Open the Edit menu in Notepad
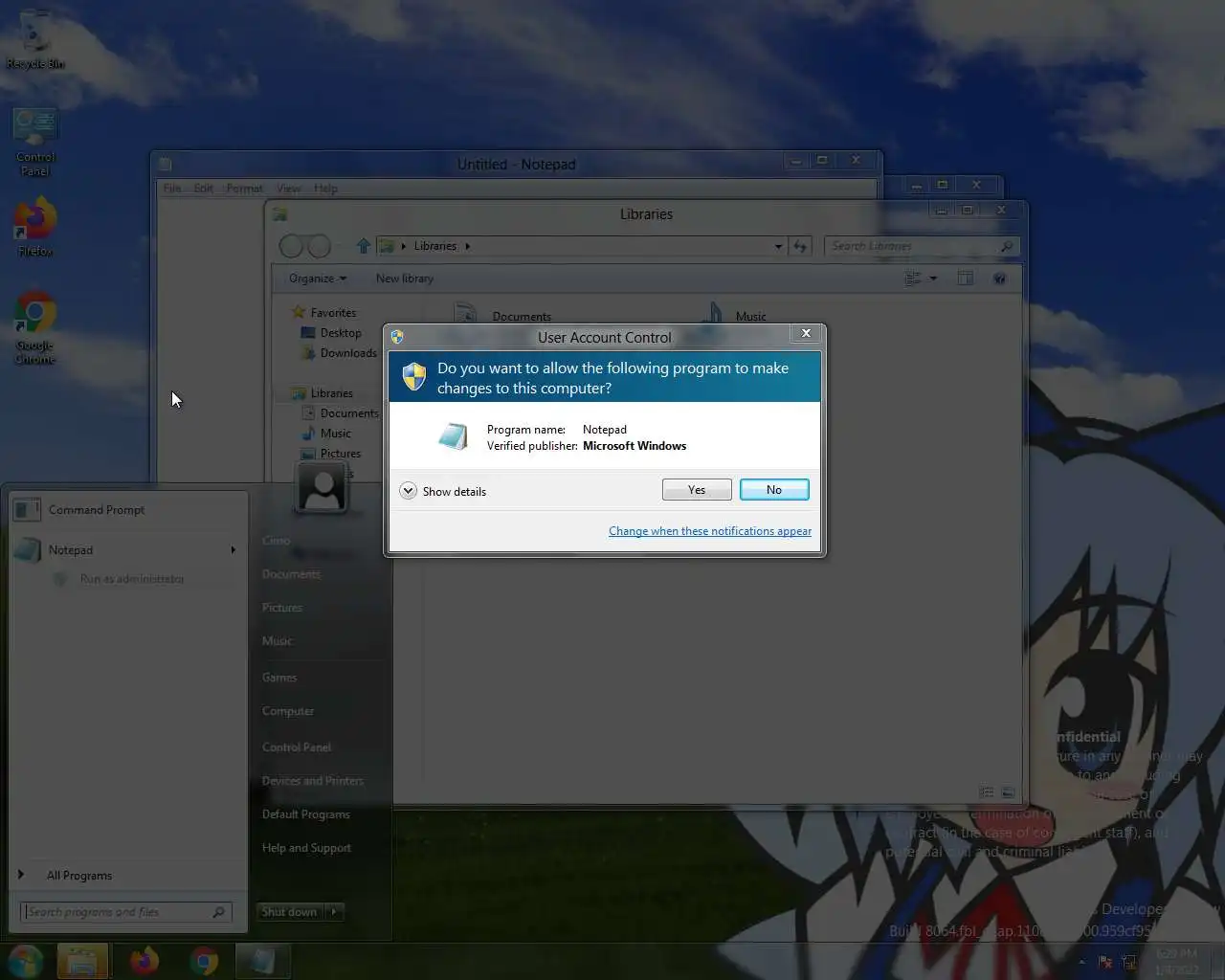Screen dimensions: 1225x980 (203, 189)
